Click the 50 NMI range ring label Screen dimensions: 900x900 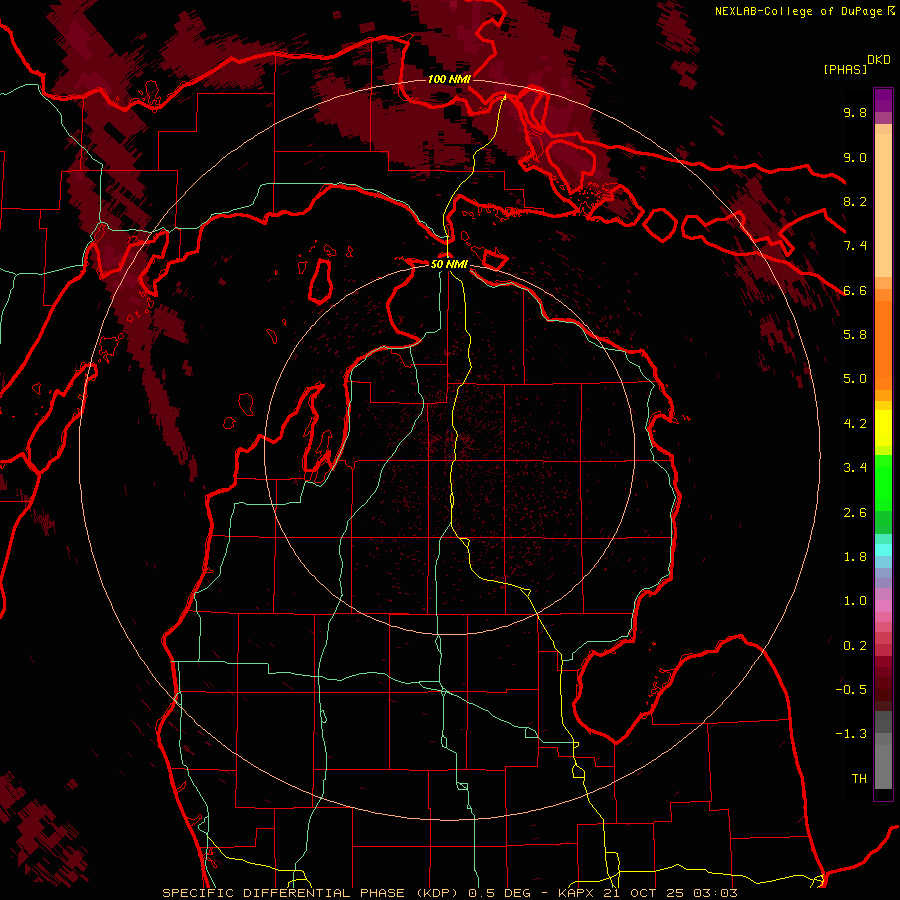point(449,265)
